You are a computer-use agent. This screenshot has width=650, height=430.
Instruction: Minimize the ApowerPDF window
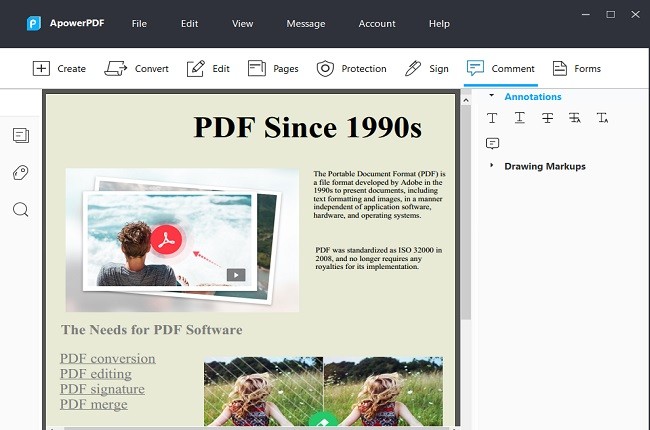tap(586, 15)
